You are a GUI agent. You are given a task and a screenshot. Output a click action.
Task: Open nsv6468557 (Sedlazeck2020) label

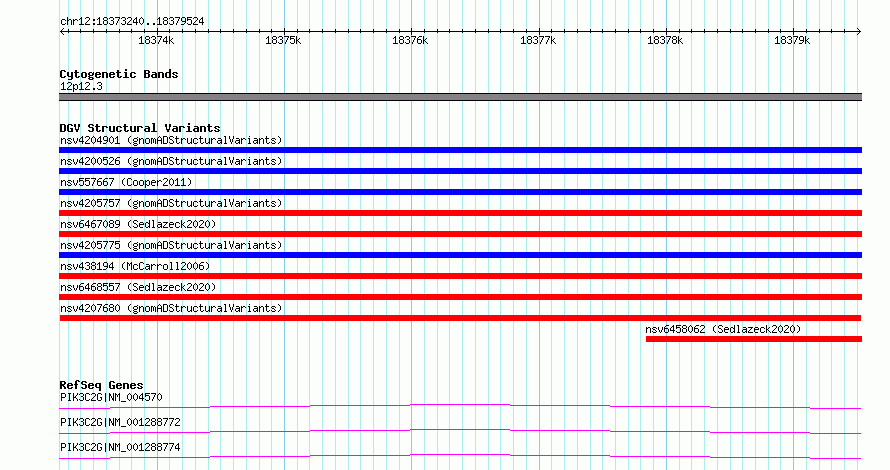[138, 287]
